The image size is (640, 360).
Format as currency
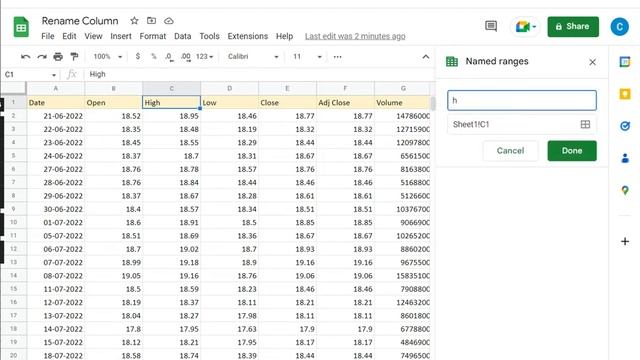[138, 56]
